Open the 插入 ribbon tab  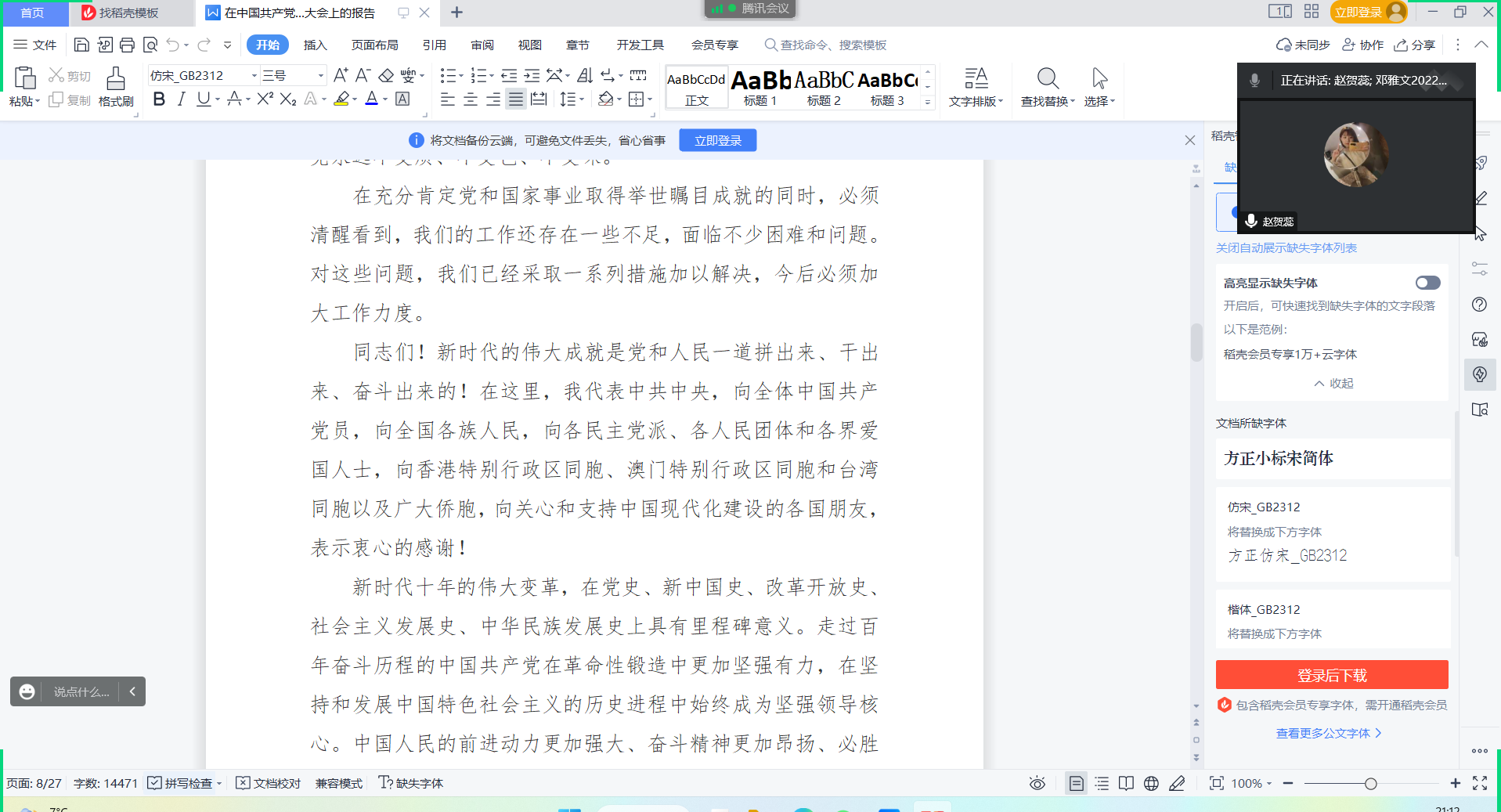315,45
